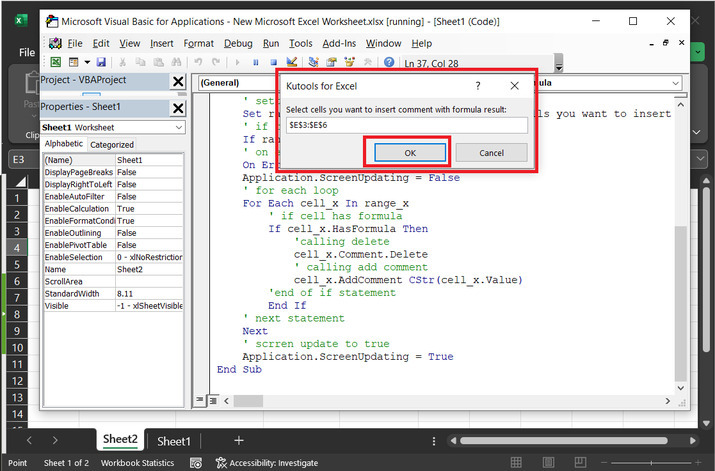715x471 pixels.
Task: Open the Add-Ins menu
Action: (x=339, y=44)
